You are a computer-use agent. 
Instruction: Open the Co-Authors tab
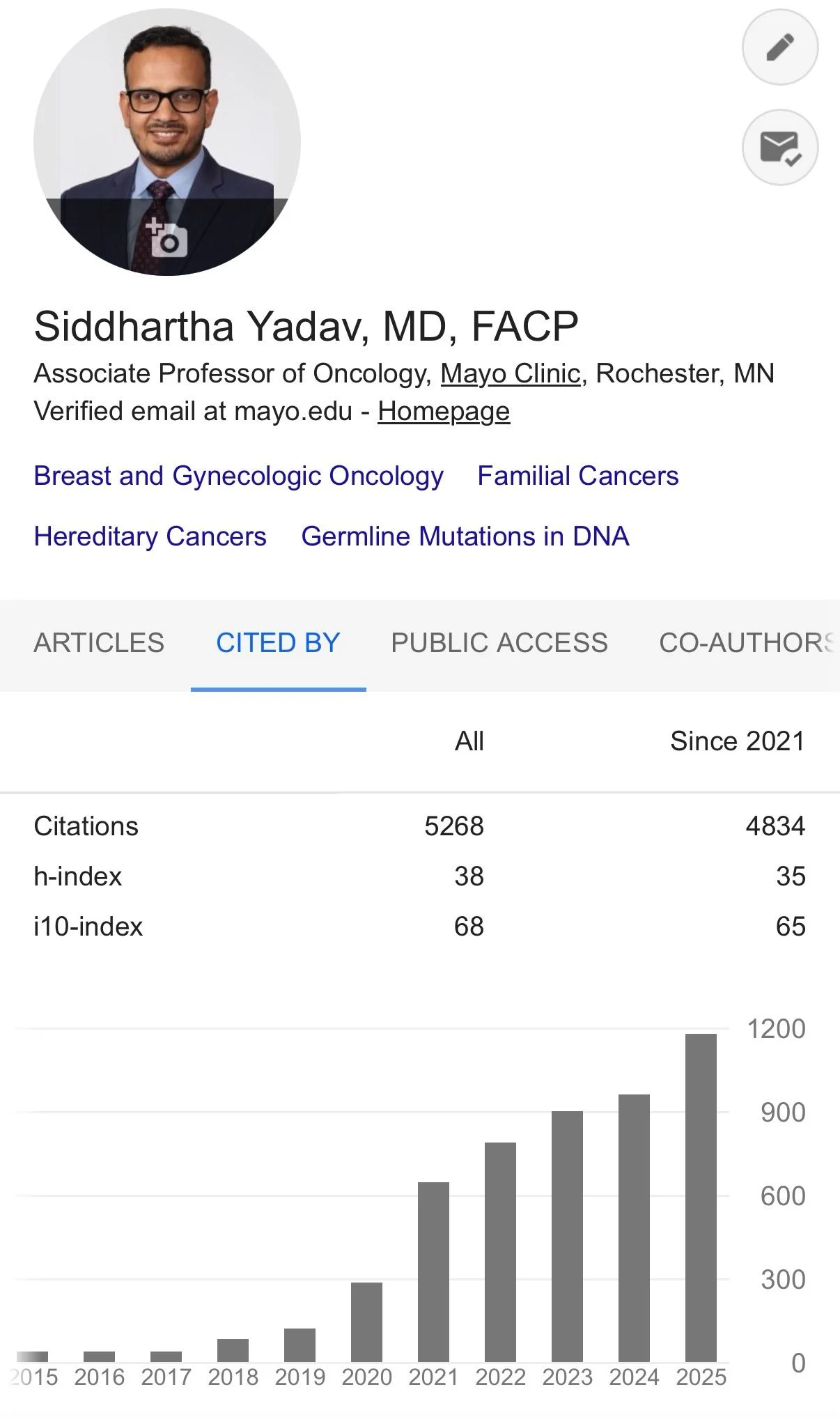pos(747,642)
